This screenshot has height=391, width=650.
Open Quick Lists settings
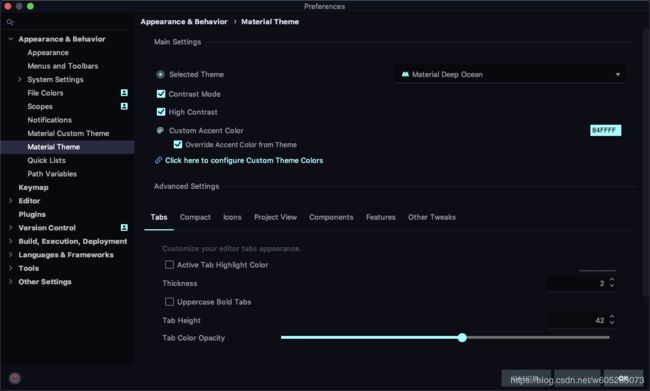click(46, 160)
